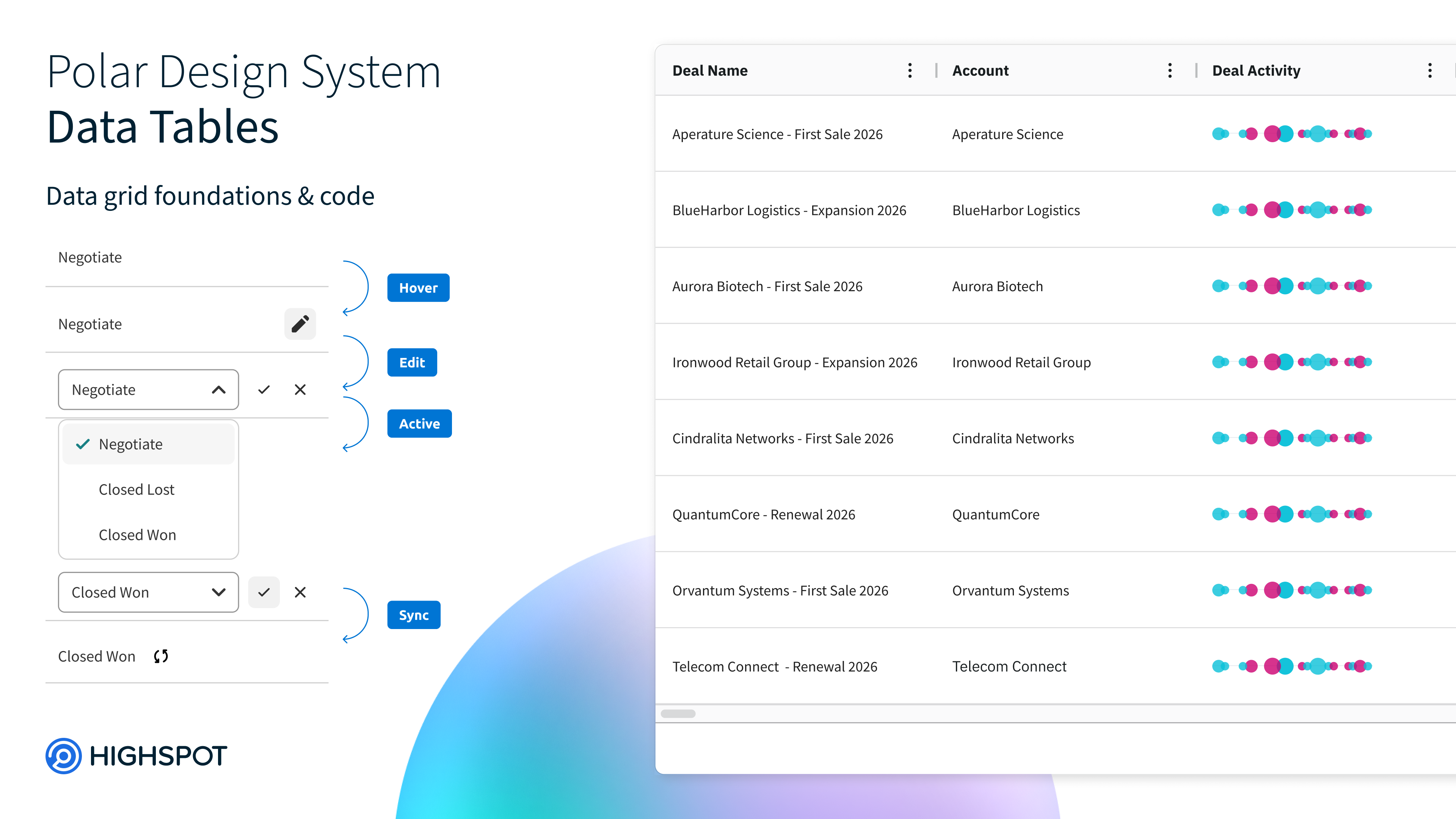
Task: Click the Cindralita Networks account cell
Action: point(1013,439)
